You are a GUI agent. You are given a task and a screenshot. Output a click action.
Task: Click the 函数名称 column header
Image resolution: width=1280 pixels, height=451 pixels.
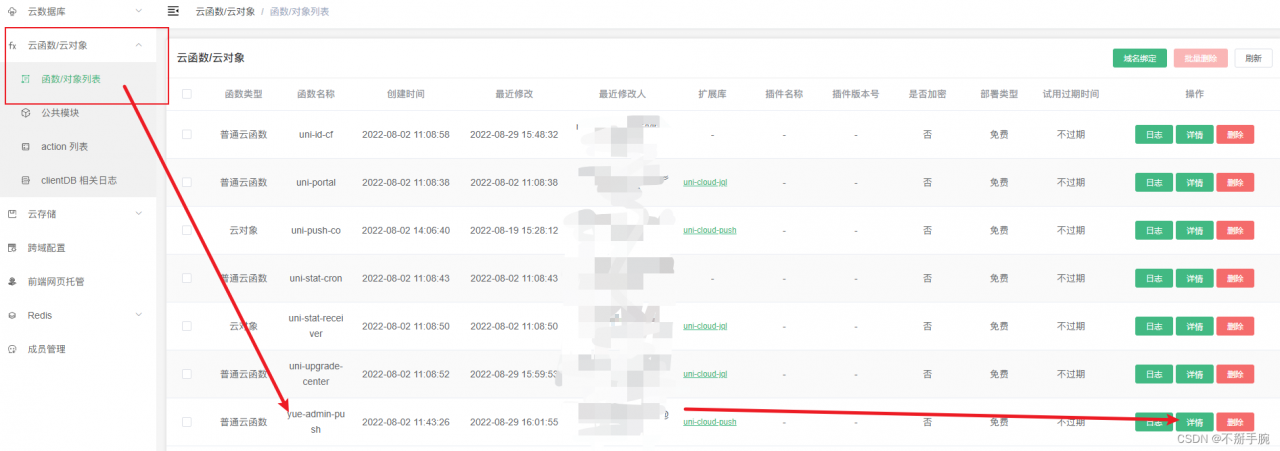[x=316, y=94]
